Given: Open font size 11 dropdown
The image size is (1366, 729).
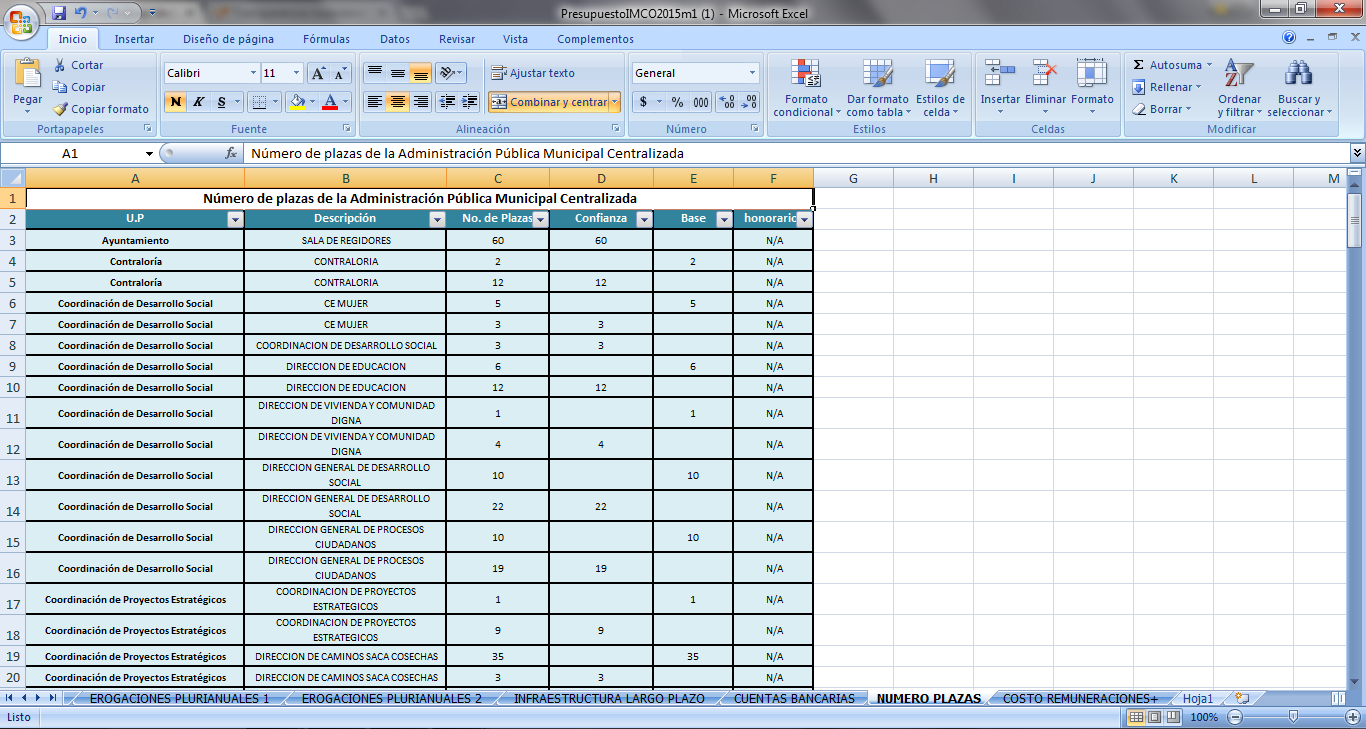Looking at the screenshot, I should (x=296, y=73).
